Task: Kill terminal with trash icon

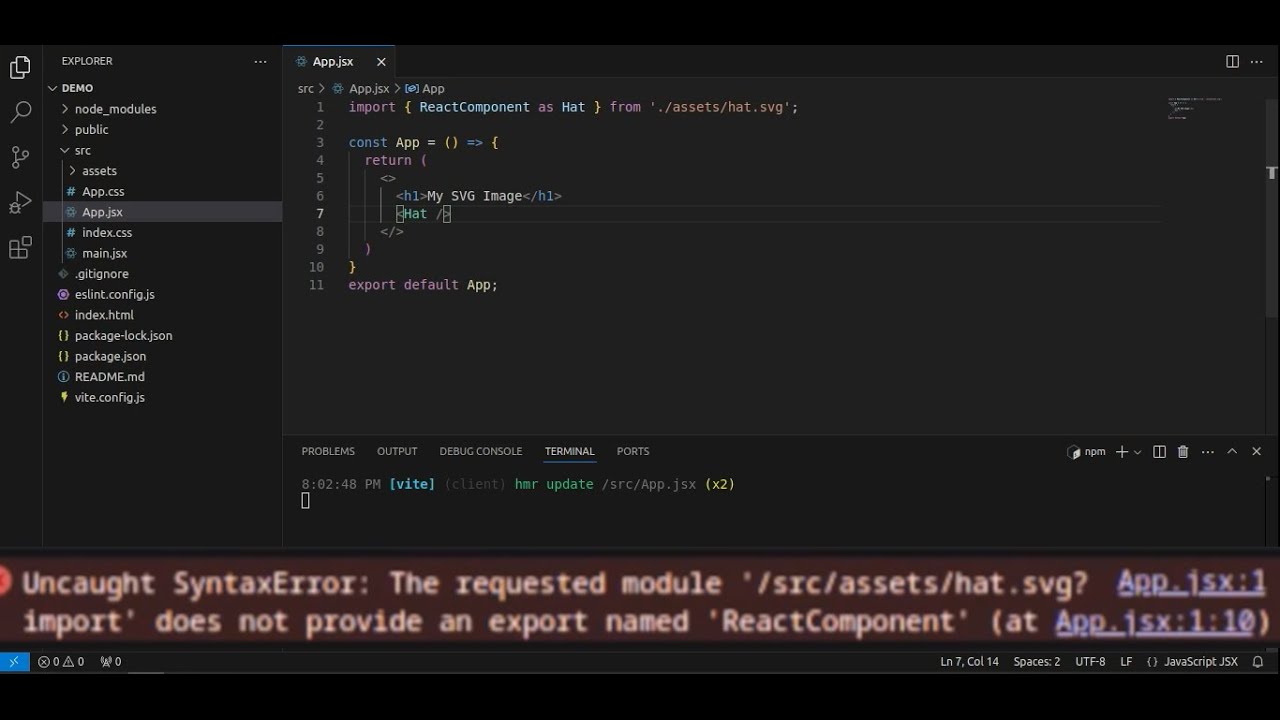Action: click(x=1183, y=452)
